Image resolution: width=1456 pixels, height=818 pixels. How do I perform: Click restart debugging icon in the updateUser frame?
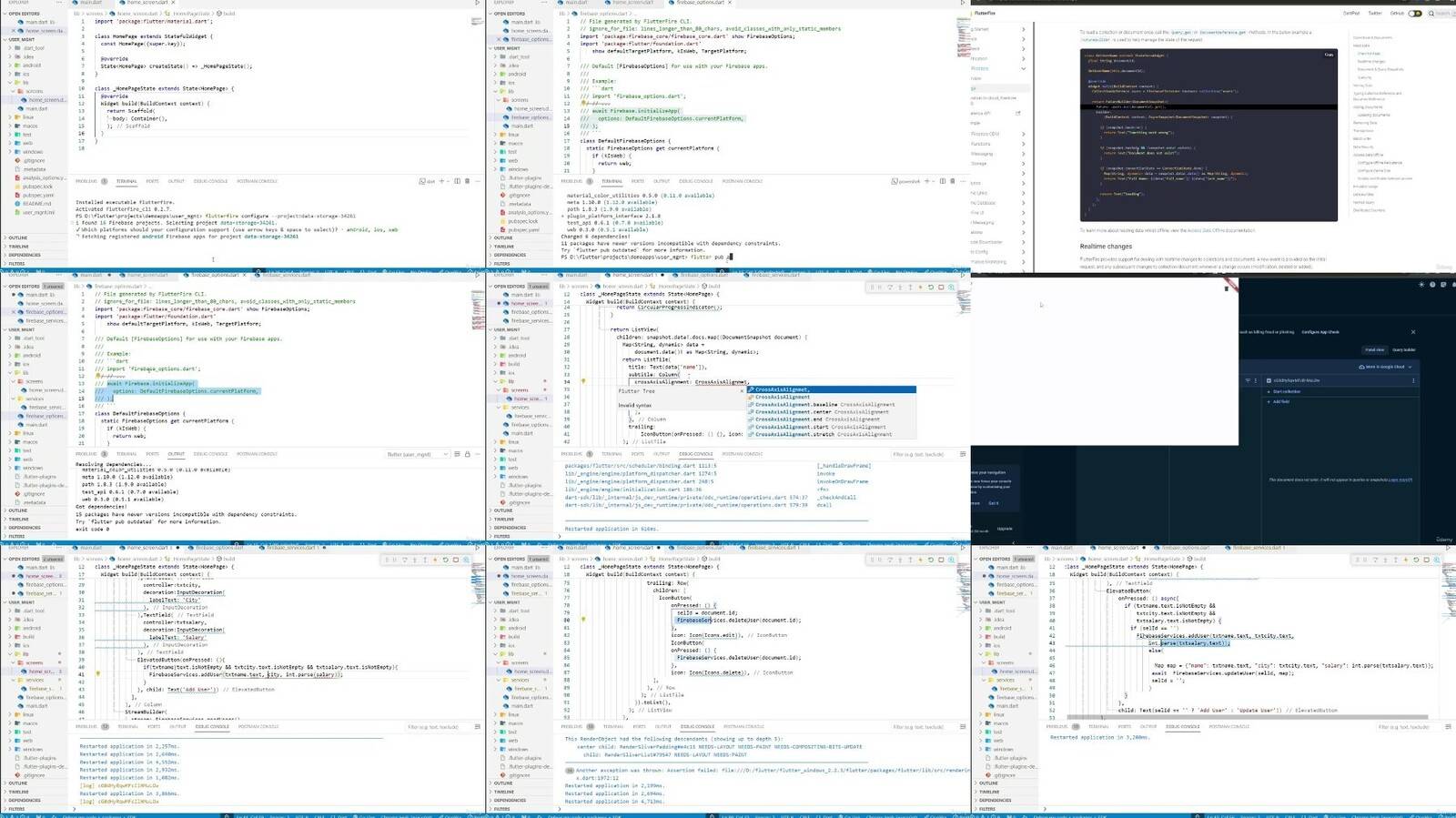1416,560
